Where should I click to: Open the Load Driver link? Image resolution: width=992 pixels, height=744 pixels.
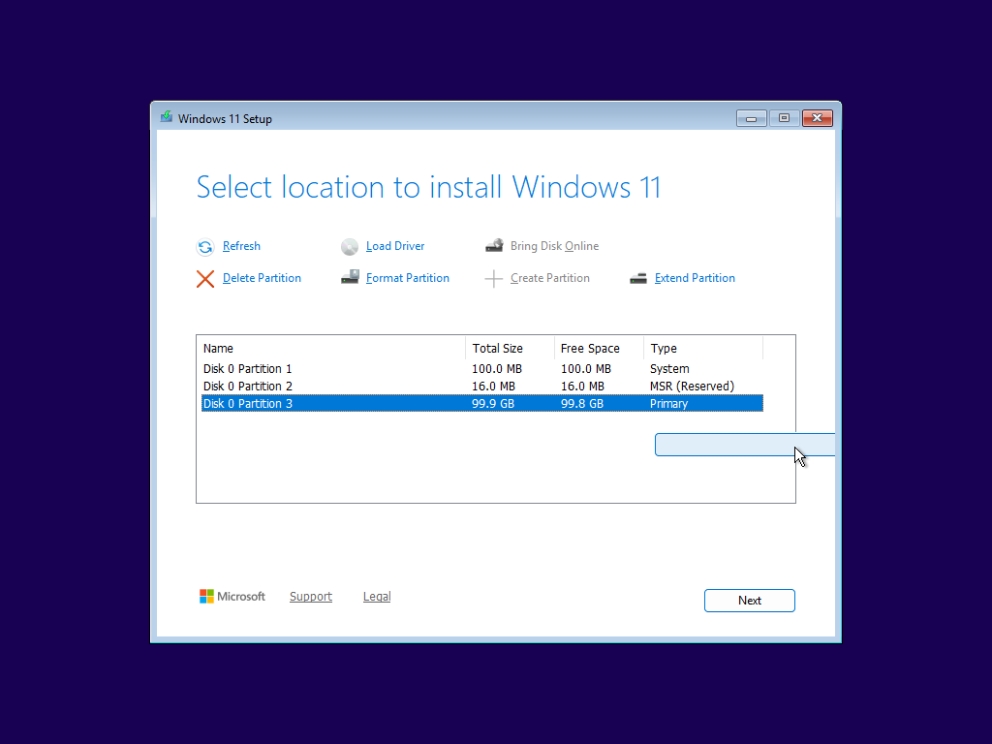395,246
